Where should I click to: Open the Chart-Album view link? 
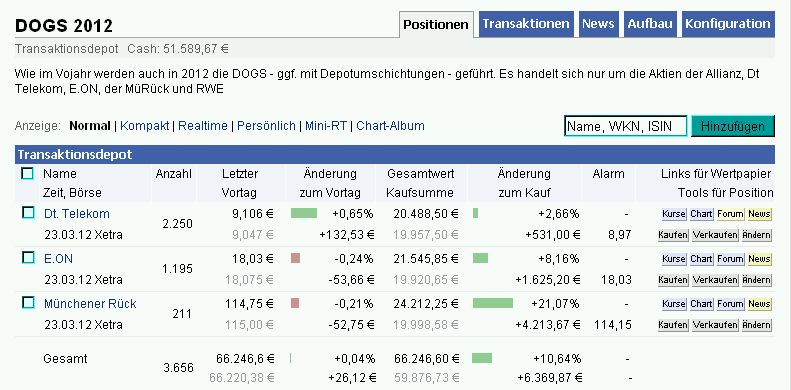[390, 126]
